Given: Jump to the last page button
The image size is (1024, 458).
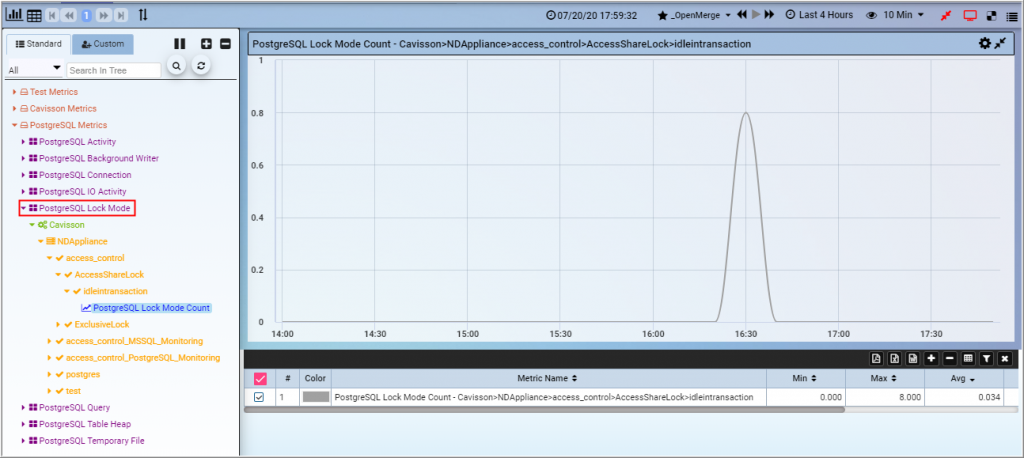Looking at the screenshot, I should coord(120,15).
